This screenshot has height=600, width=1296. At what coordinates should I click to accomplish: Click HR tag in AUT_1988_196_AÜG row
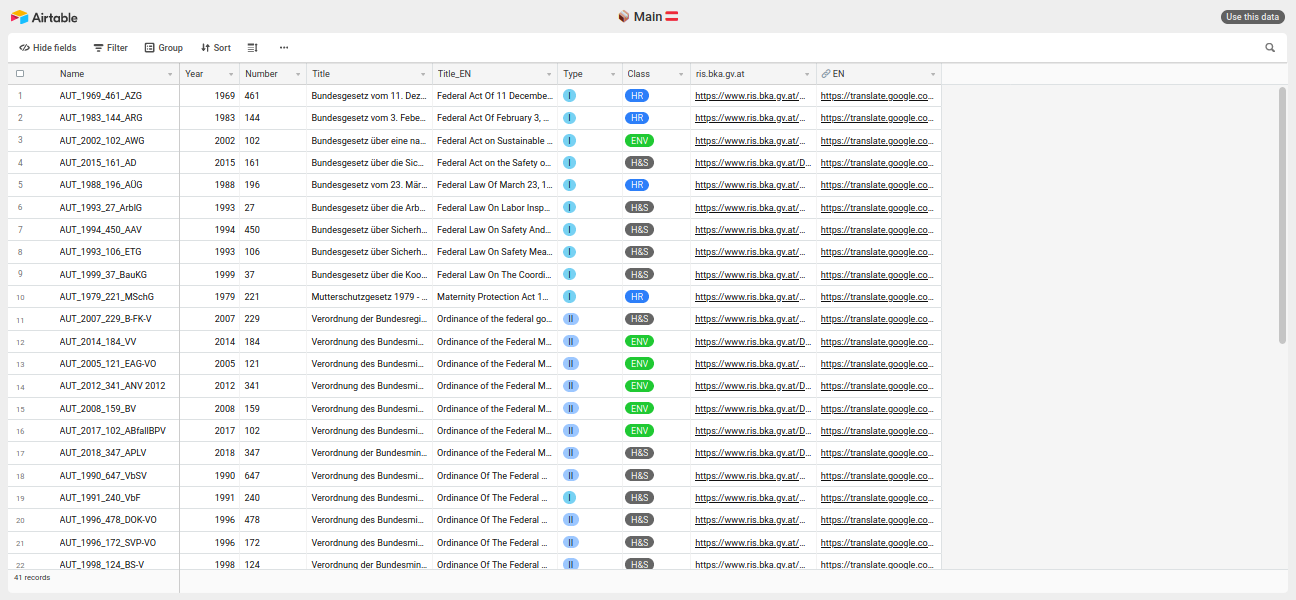(636, 185)
